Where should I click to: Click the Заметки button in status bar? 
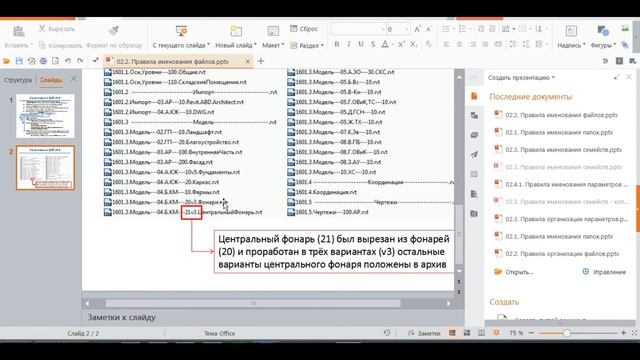(424, 333)
